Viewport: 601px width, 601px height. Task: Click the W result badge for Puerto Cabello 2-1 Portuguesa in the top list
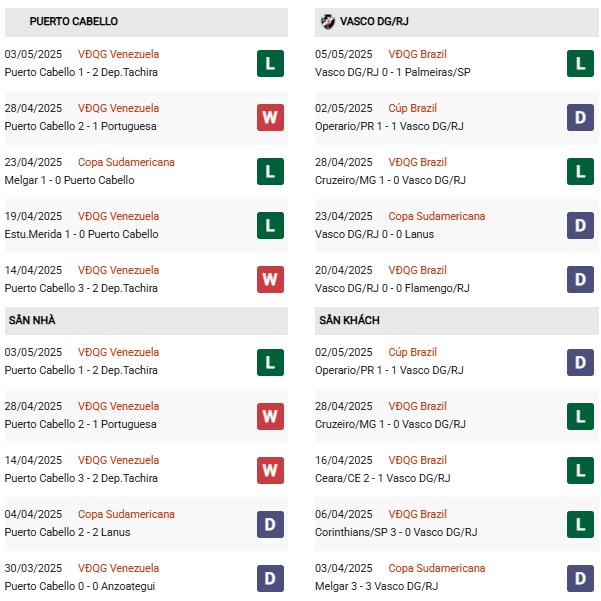(x=270, y=118)
